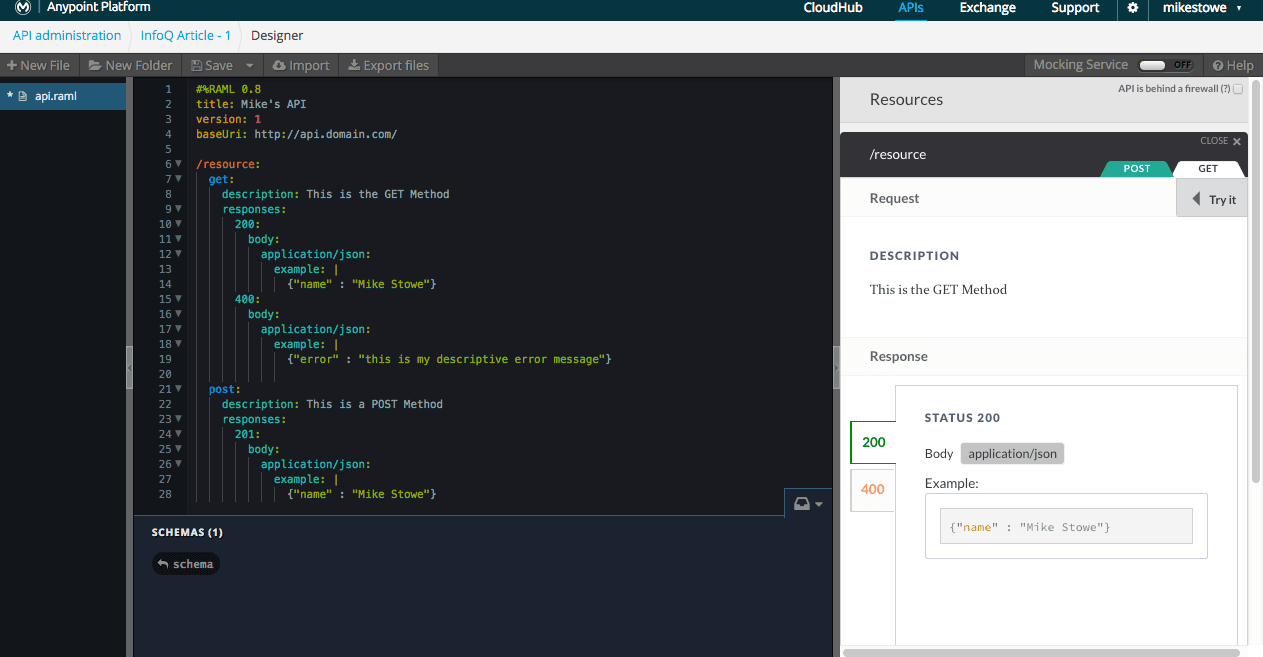Open the shelf tray icon dropdown
This screenshot has height=657, width=1263.
point(808,503)
